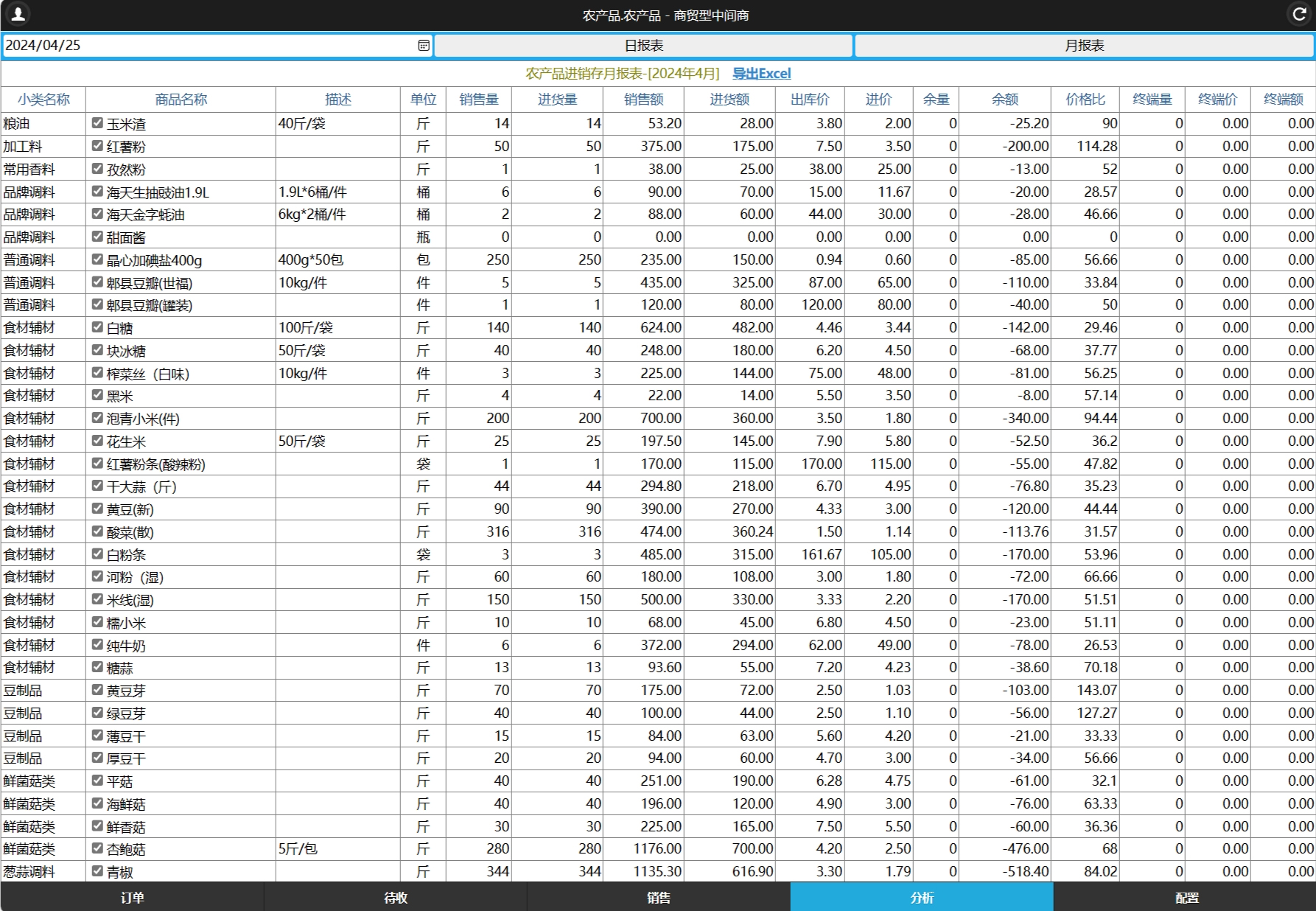Toggle the 酸菜(散) checkbox
The height and width of the screenshot is (911, 1316).
(97, 531)
